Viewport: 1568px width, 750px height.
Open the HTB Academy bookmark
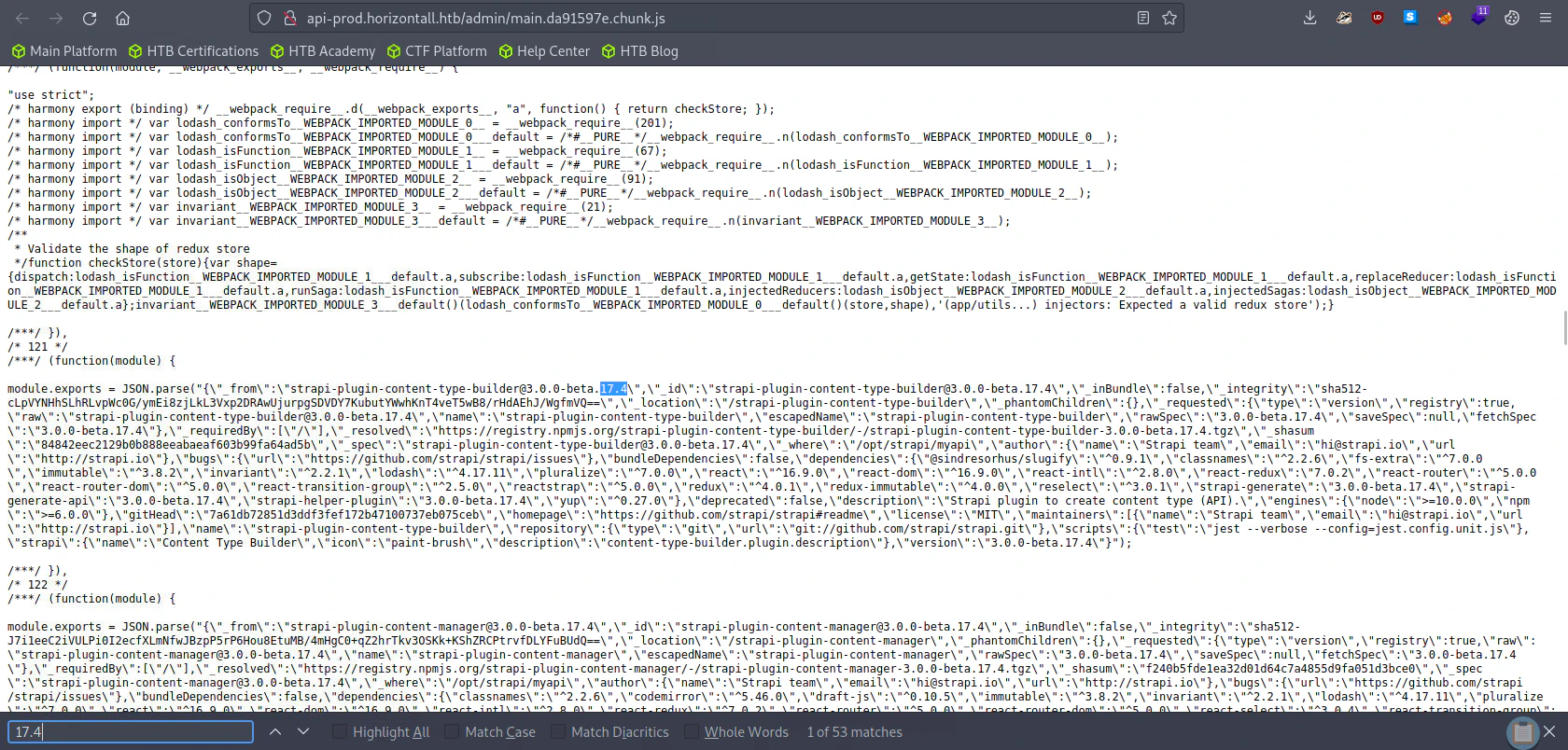pyautogui.click(x=322, y=51)
